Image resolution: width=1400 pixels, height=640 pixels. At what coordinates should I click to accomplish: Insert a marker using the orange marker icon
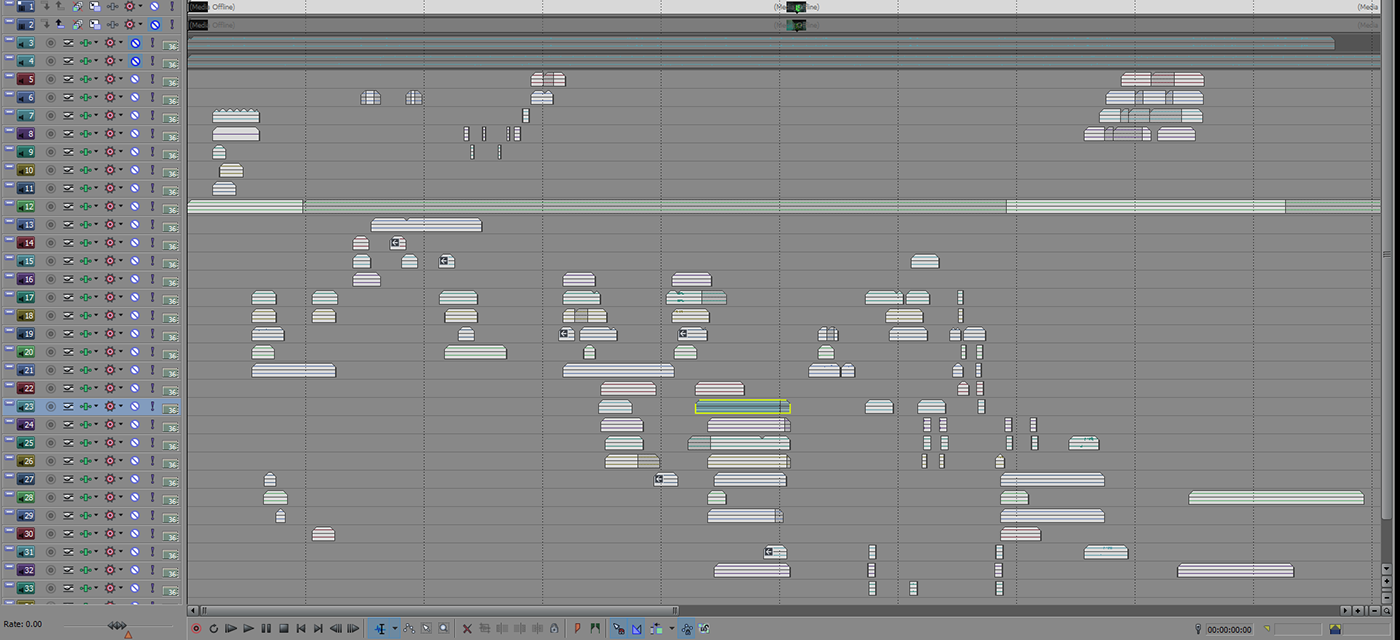point(577,629)
